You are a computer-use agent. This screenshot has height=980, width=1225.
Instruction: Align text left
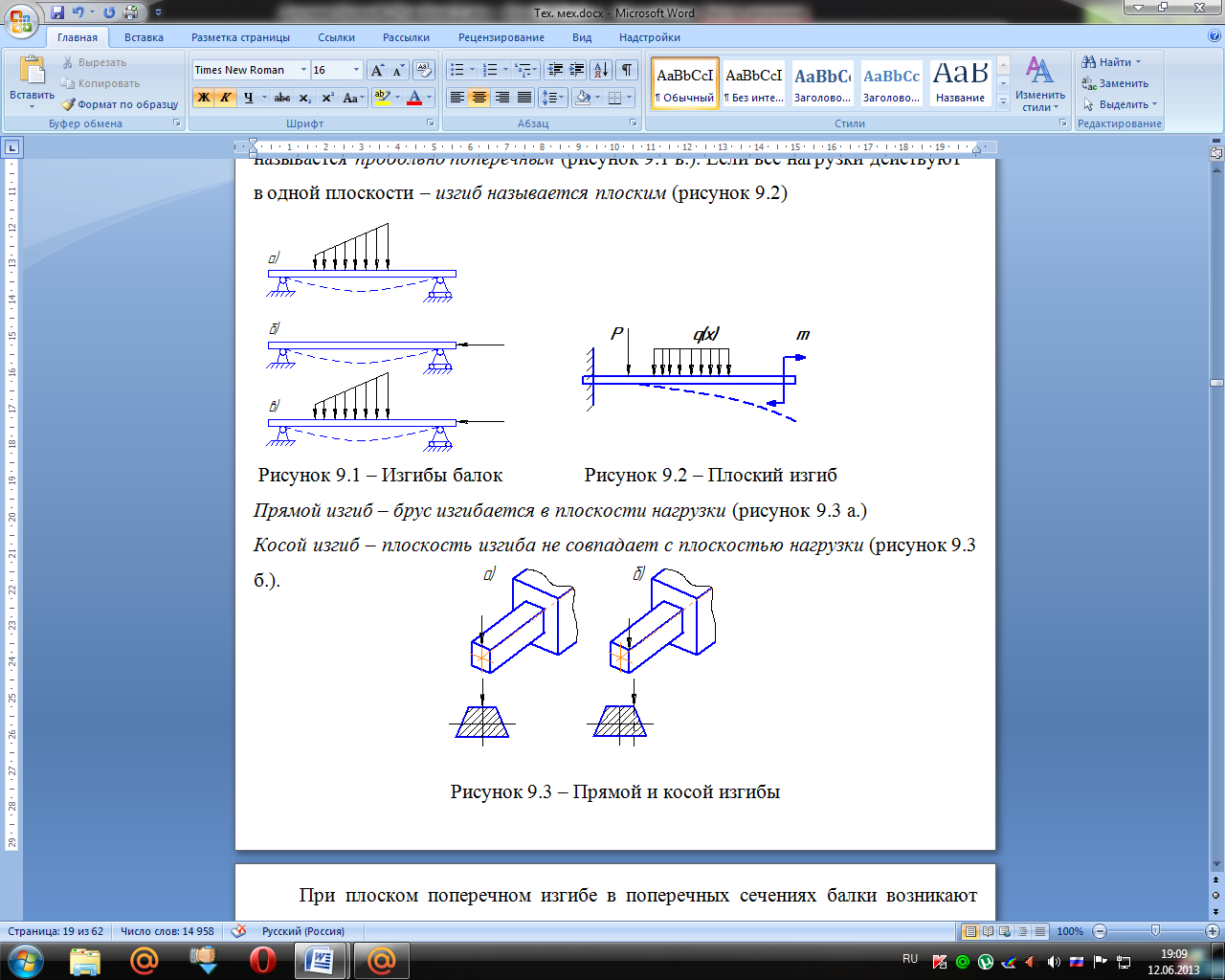[457, 98]
